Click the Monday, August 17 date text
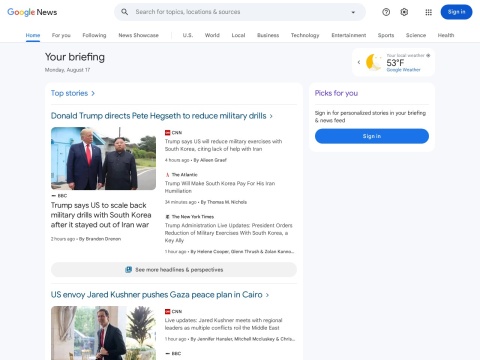The width and height of the screenshot is (480, 360). pyautogui.click(x=67, y=70)
